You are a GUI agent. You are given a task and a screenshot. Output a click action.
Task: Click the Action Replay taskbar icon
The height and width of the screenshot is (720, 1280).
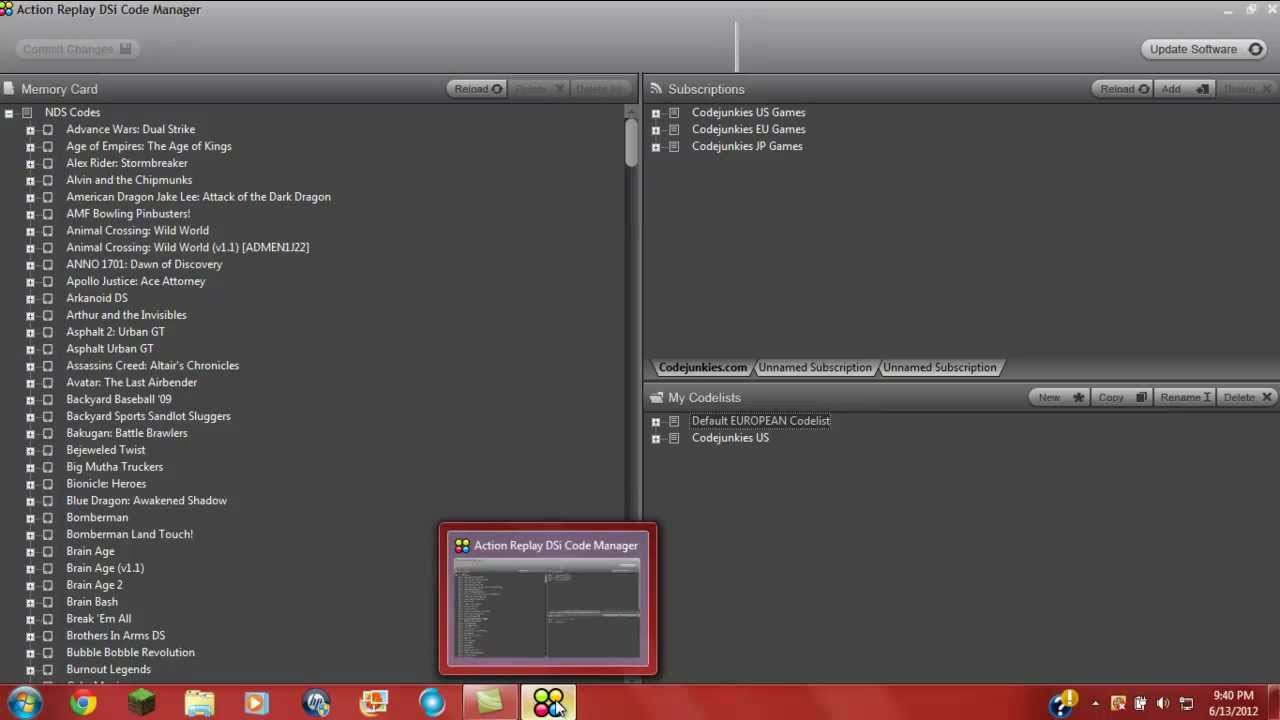pyautogui.click(x=548, y=703)
